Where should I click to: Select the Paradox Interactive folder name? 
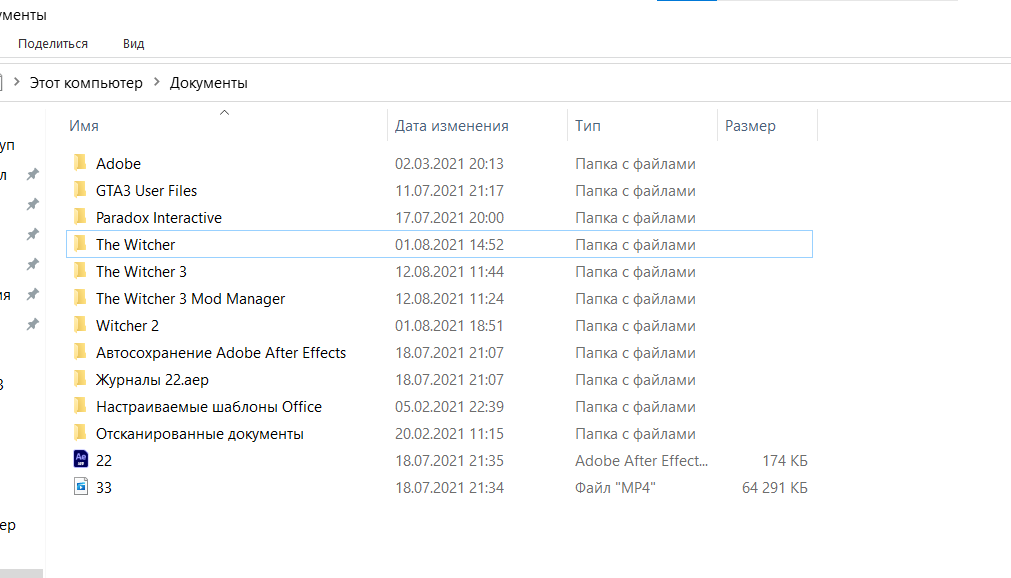click(159, 218)
